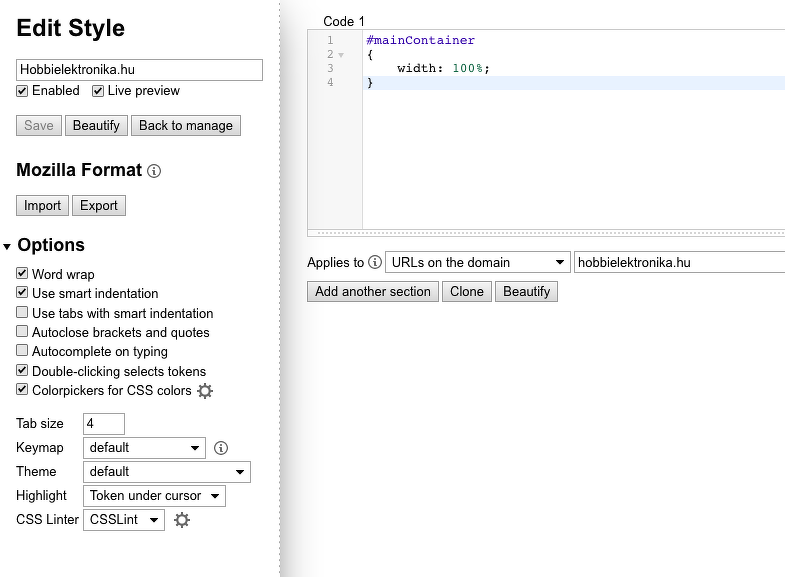Screen dimensions: 785x577
Task: Expand the Highlight dropdown
Action: (x=154, y=496)
